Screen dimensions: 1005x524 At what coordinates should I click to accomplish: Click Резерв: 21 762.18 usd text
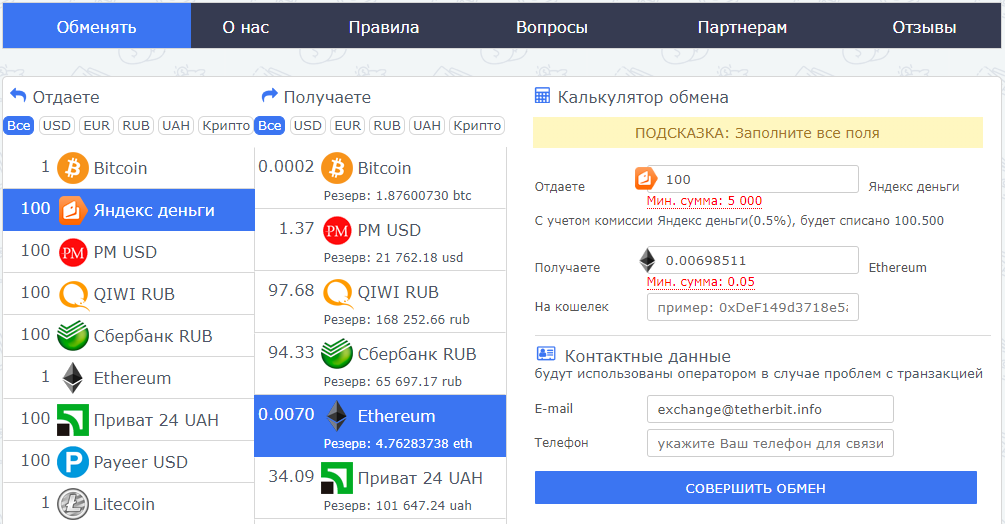[393, 258]
